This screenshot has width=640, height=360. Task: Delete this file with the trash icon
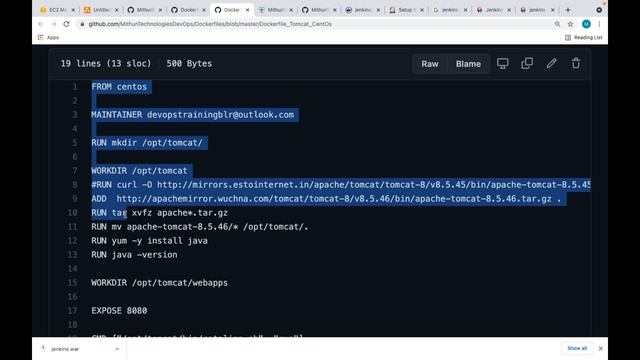(x=576, y=63)
